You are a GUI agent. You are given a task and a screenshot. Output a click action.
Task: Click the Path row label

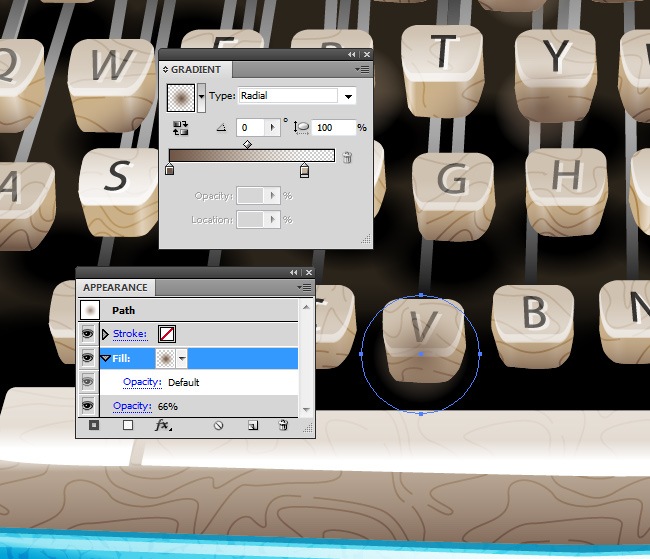124,310
